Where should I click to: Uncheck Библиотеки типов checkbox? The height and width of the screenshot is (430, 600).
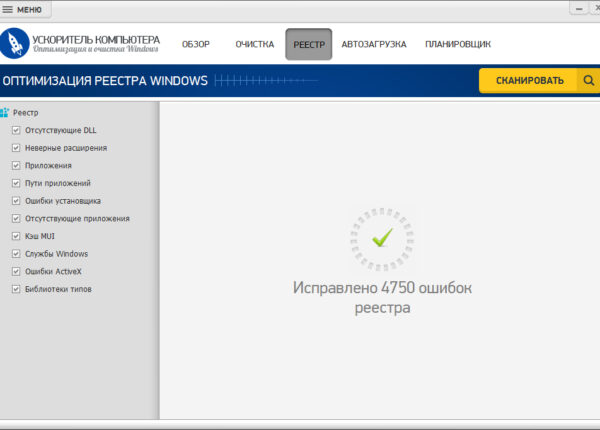pyautogui.click(x=16, y=289)
